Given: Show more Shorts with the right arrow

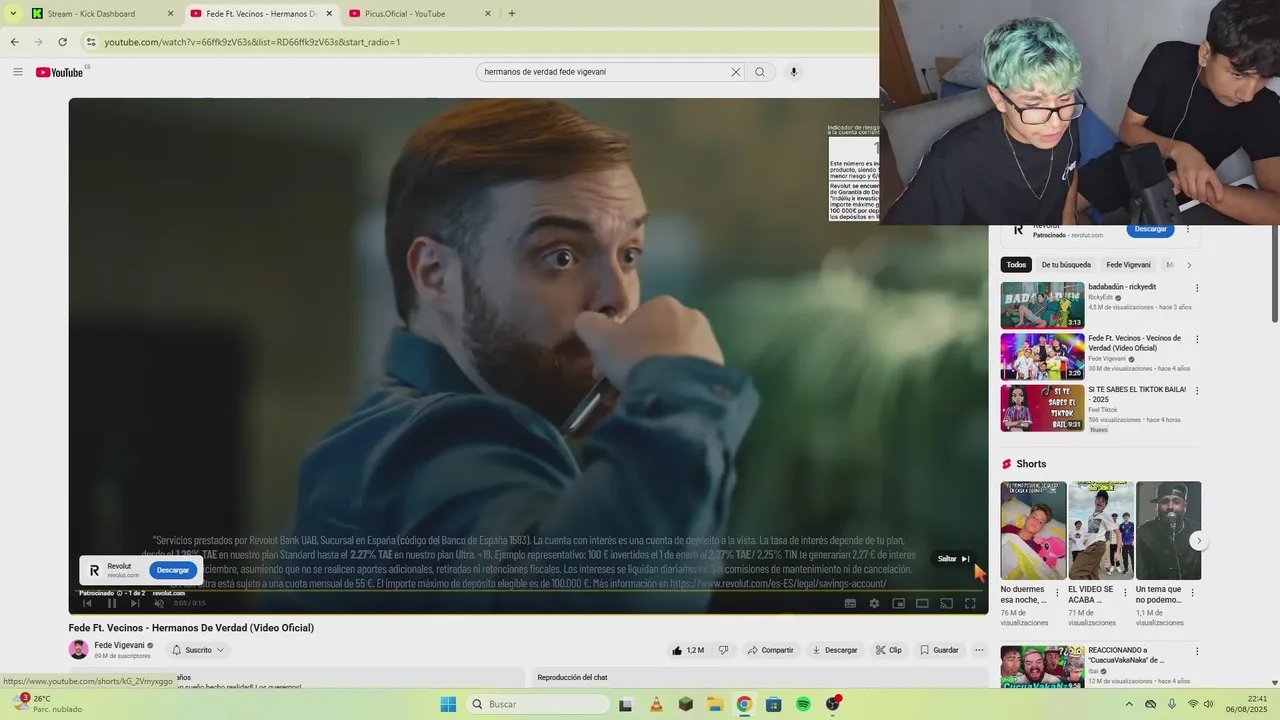Looking at the screenshot, I should pos(1199,541).
